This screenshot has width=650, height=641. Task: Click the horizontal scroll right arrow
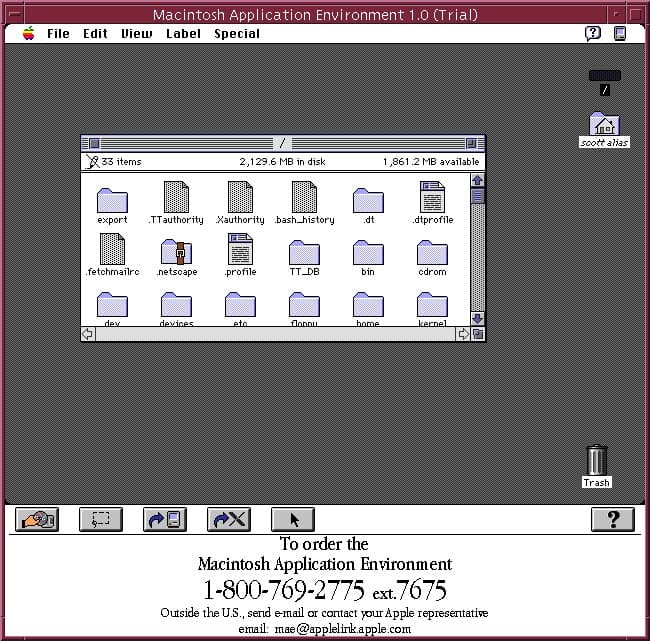click(x=463, y=334)
